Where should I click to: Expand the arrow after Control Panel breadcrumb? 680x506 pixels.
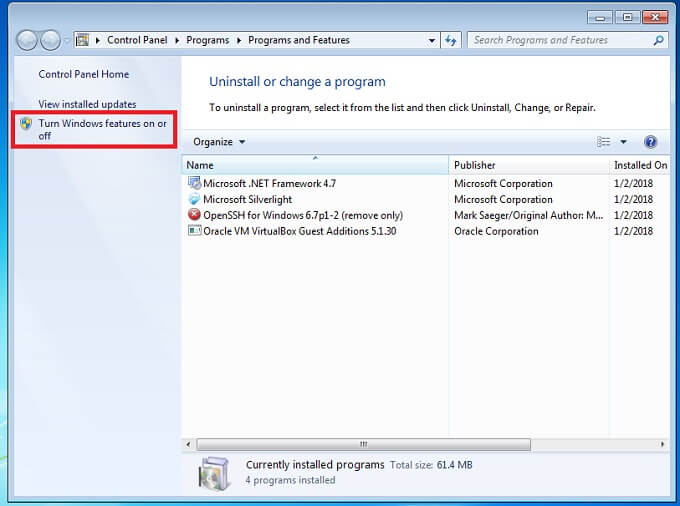[x=177, y=40]
